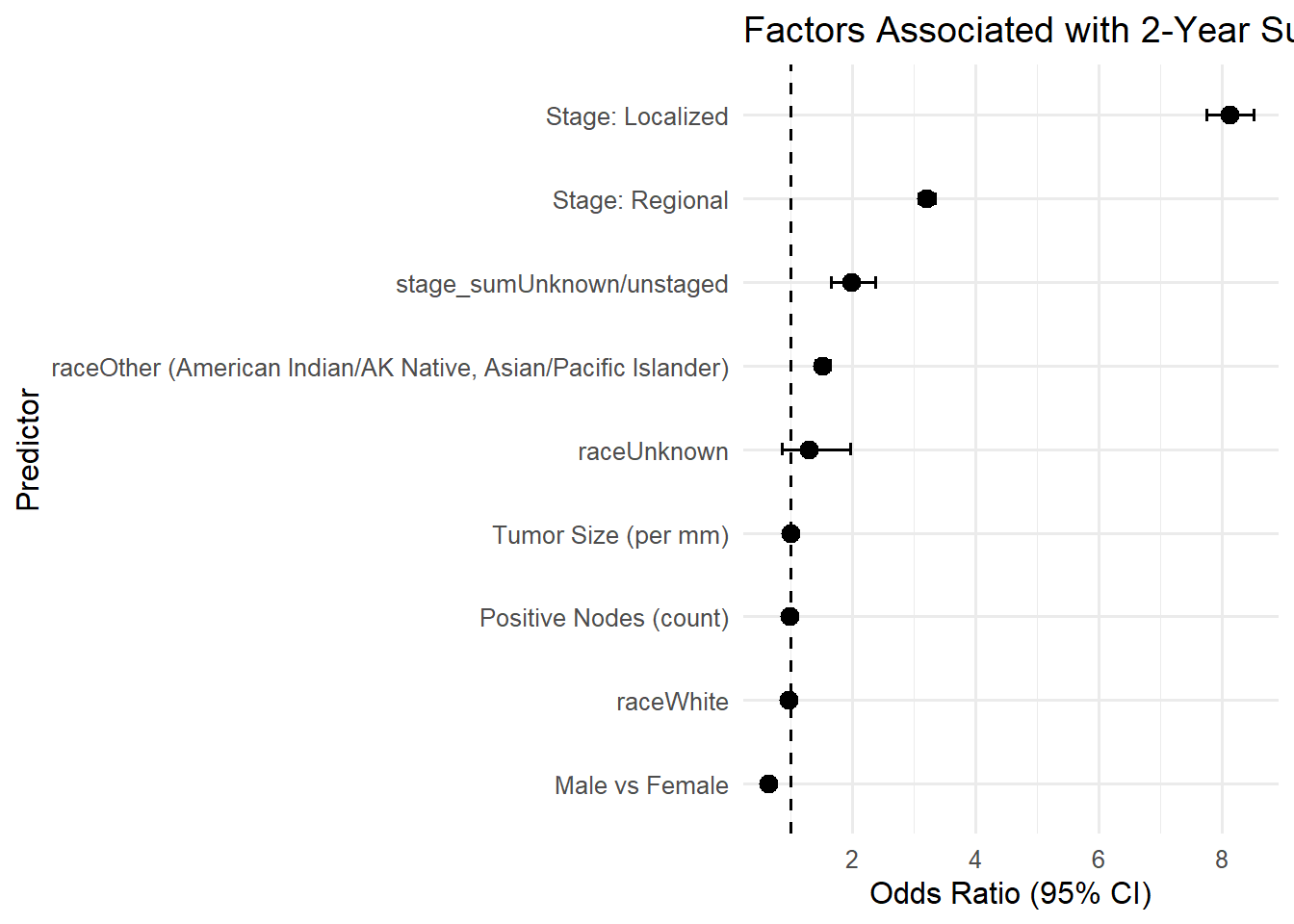Click the raceUnknown axis label
Image resolution: width=1294 pixels, height=924 pixels.
pos(653,451)
